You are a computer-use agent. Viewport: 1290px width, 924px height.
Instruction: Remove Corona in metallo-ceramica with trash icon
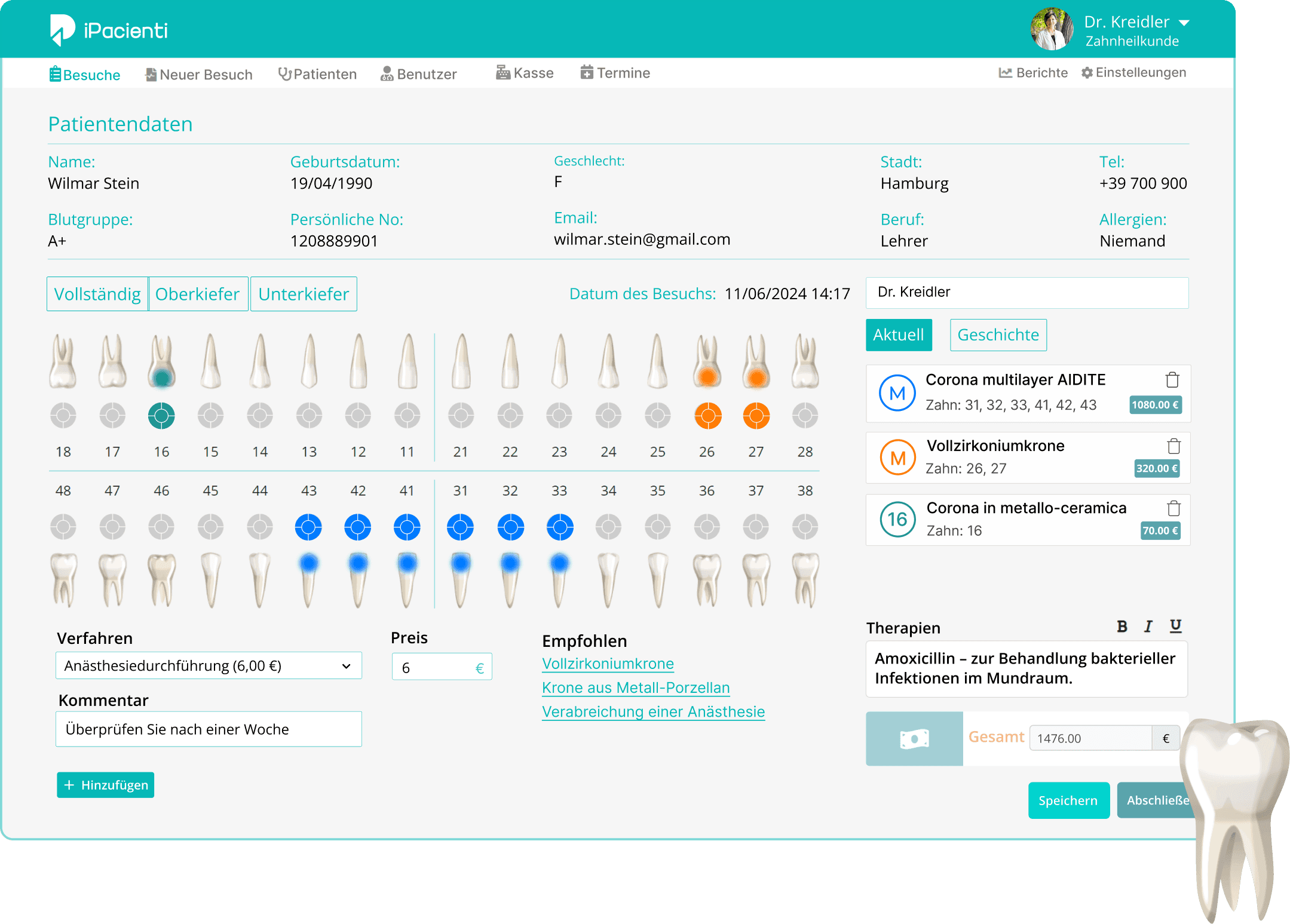[x=1173, y=508]
